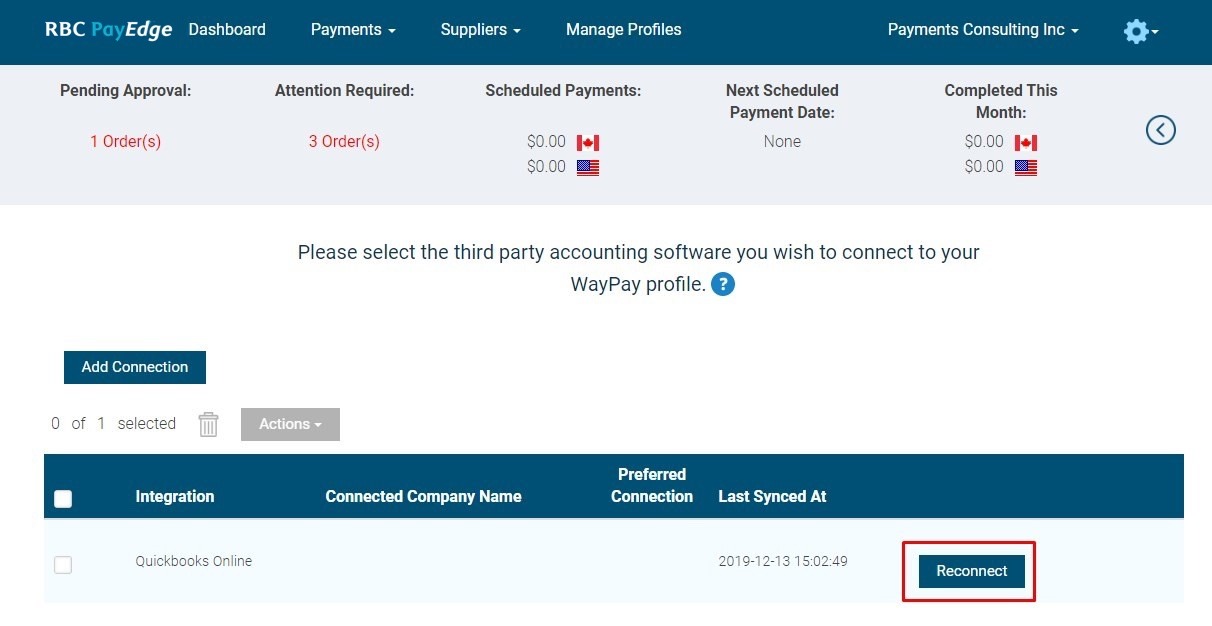Expand the Suppliers dropdown menu

480,30
